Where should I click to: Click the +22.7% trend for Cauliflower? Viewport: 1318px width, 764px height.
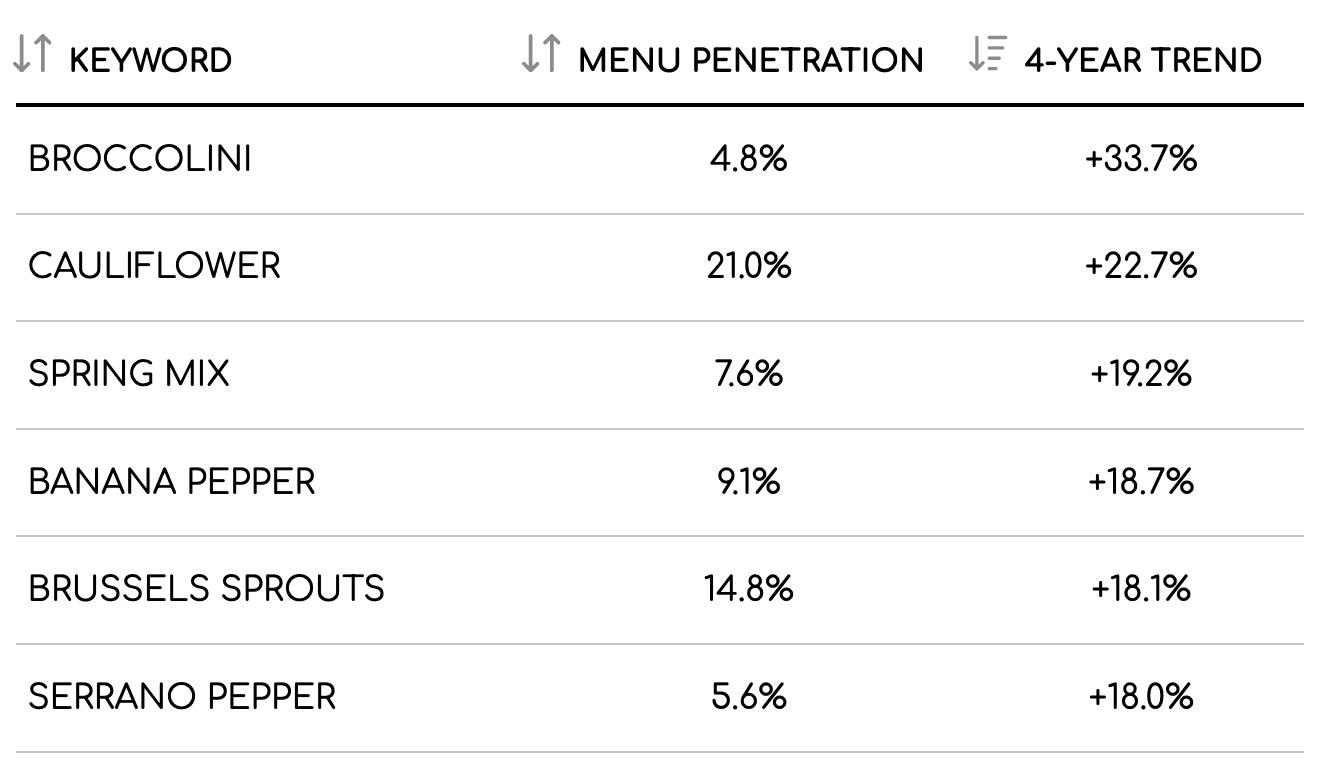[x=1140, y=266]
